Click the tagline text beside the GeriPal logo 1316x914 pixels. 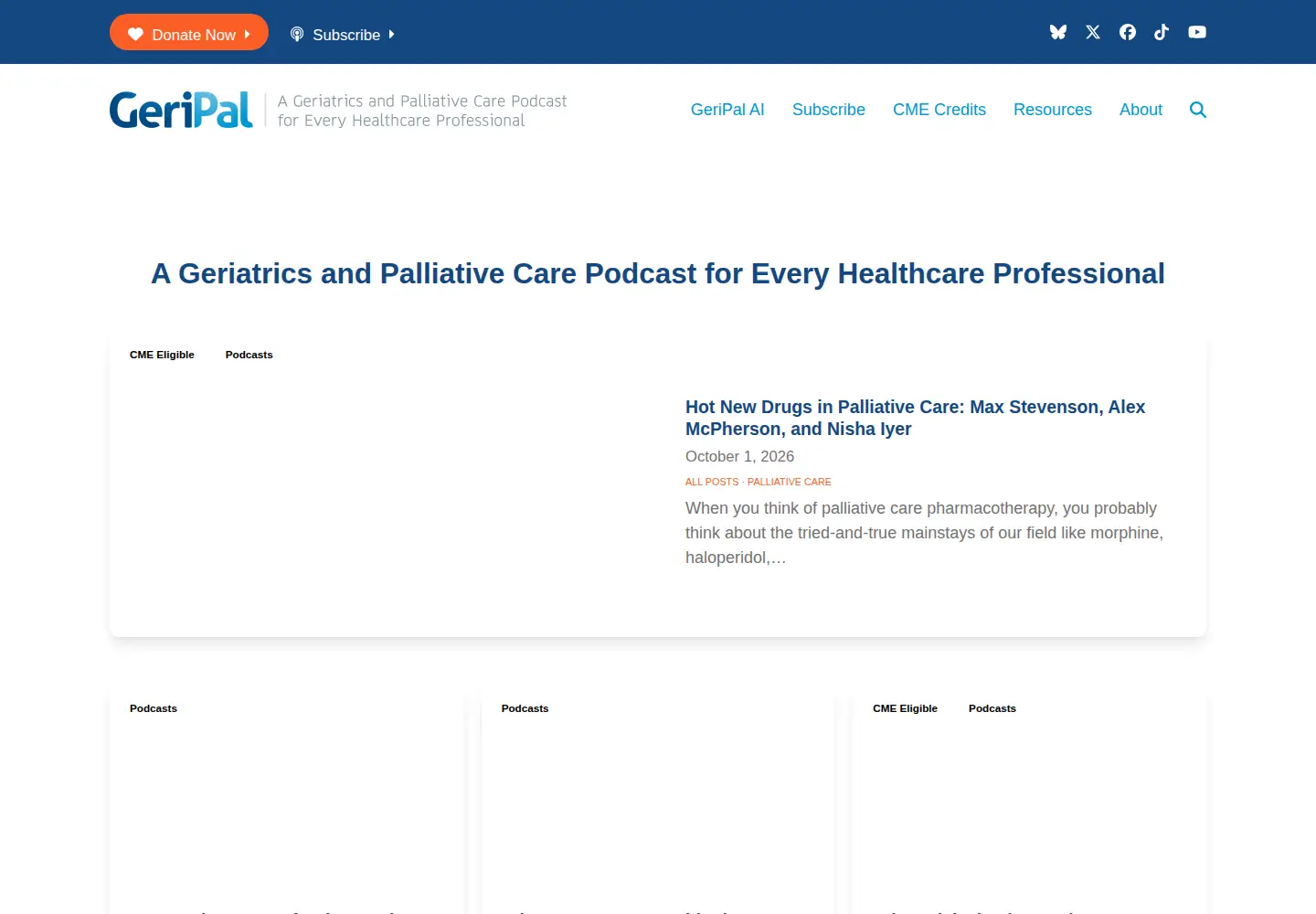[x=422, y=111]
